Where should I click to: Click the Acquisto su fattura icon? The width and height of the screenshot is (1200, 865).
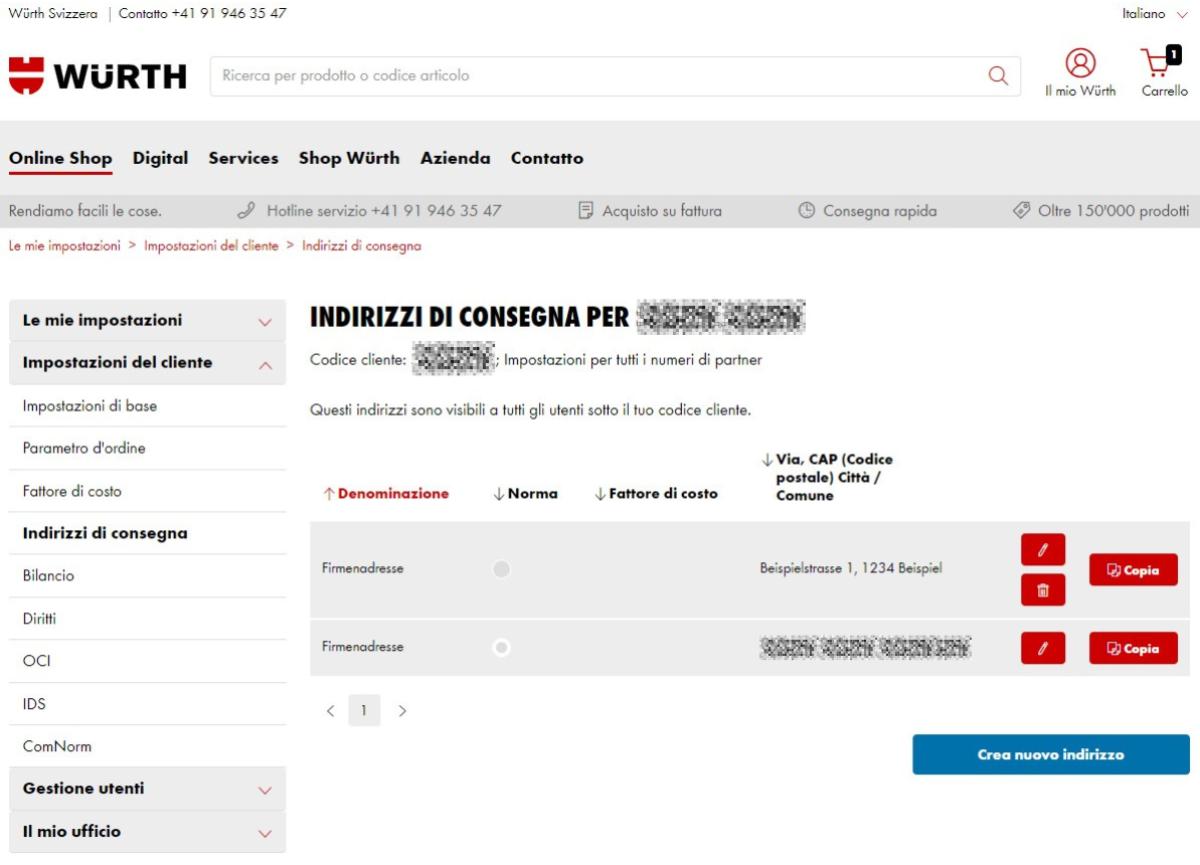click(586, 211)
